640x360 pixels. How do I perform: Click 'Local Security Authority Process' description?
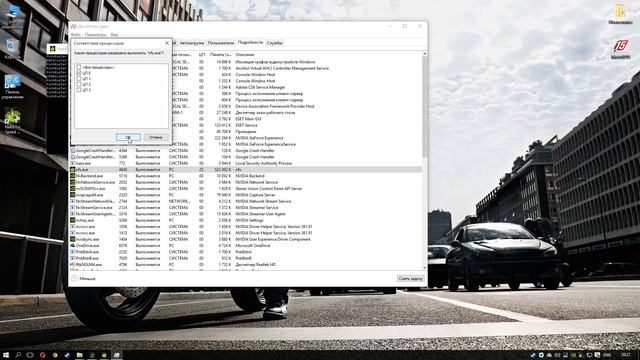tap(264, 163)
